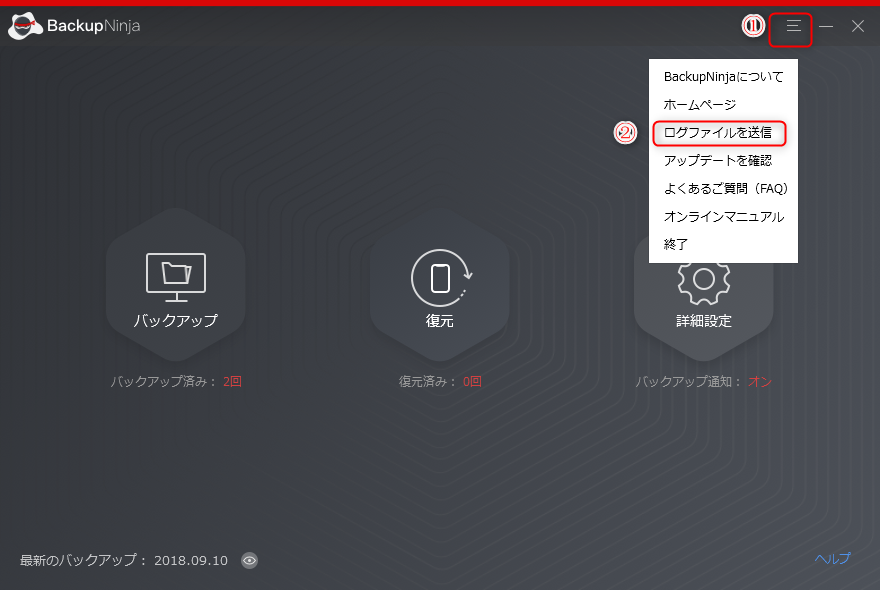
Task: Click the 最新のバックアップ label
Action: (84, 560)
